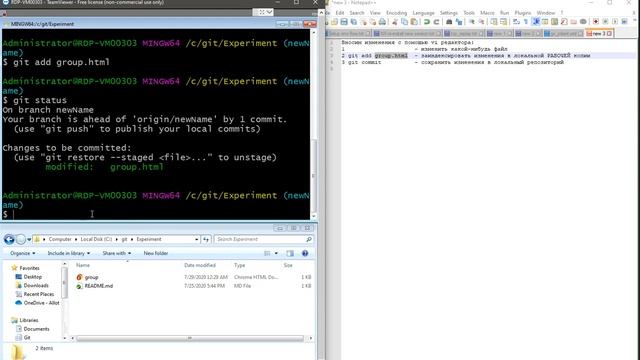This screenshot has height=360, width=640.
Task: Open the address bar previous locations dropdown
Action: (x=197, y=239)
